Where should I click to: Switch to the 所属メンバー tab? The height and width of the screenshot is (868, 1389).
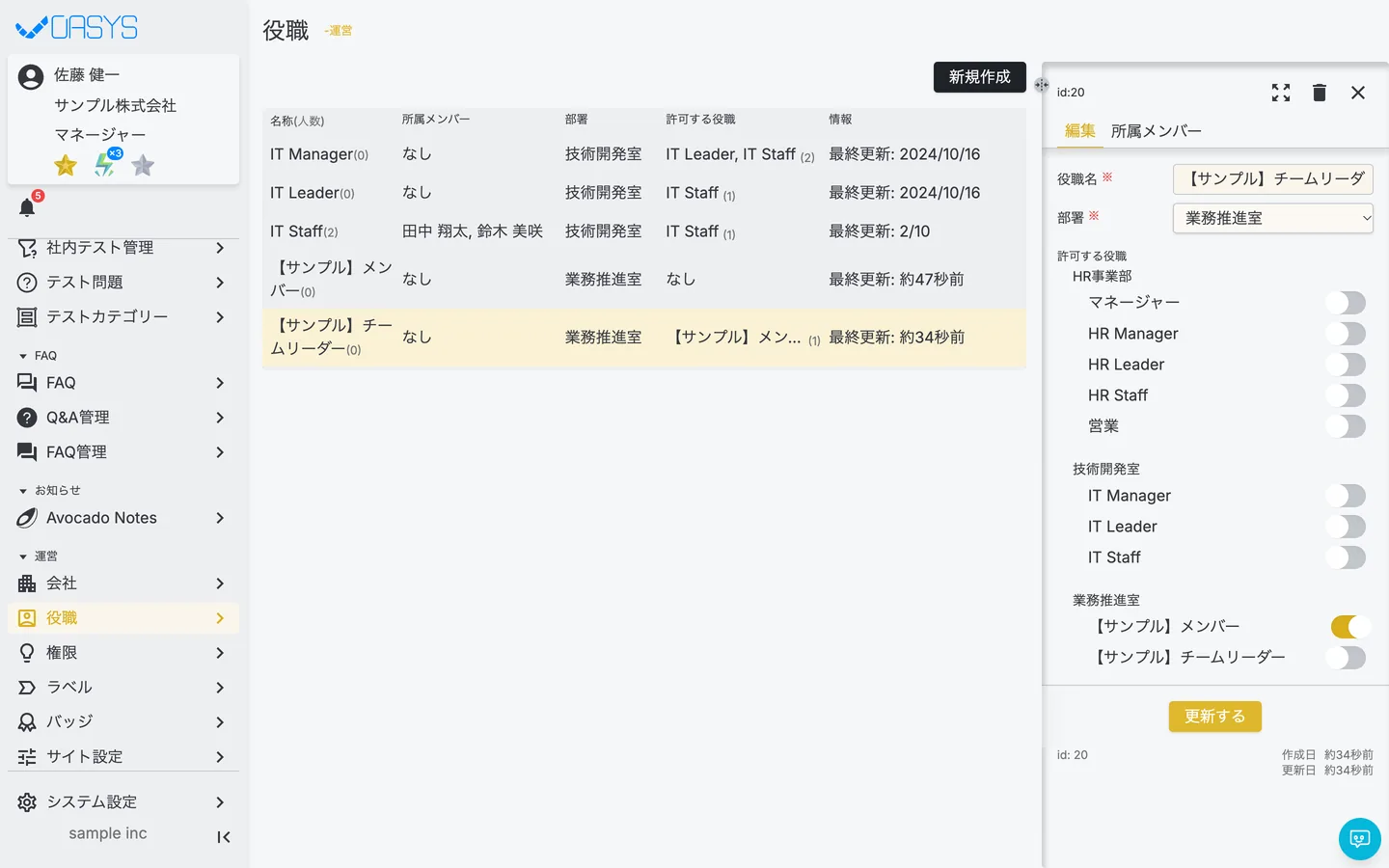coord(1157,131)
